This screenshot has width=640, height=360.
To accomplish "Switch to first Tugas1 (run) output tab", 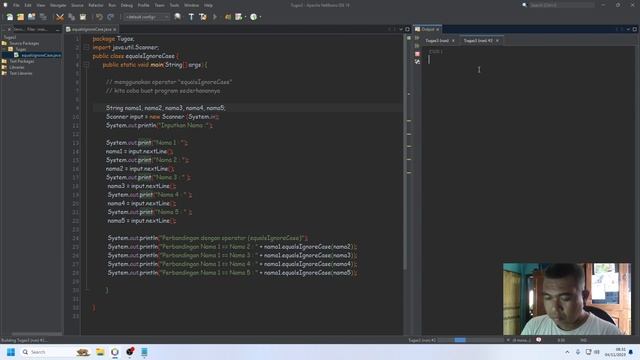I will pos(437,40).
